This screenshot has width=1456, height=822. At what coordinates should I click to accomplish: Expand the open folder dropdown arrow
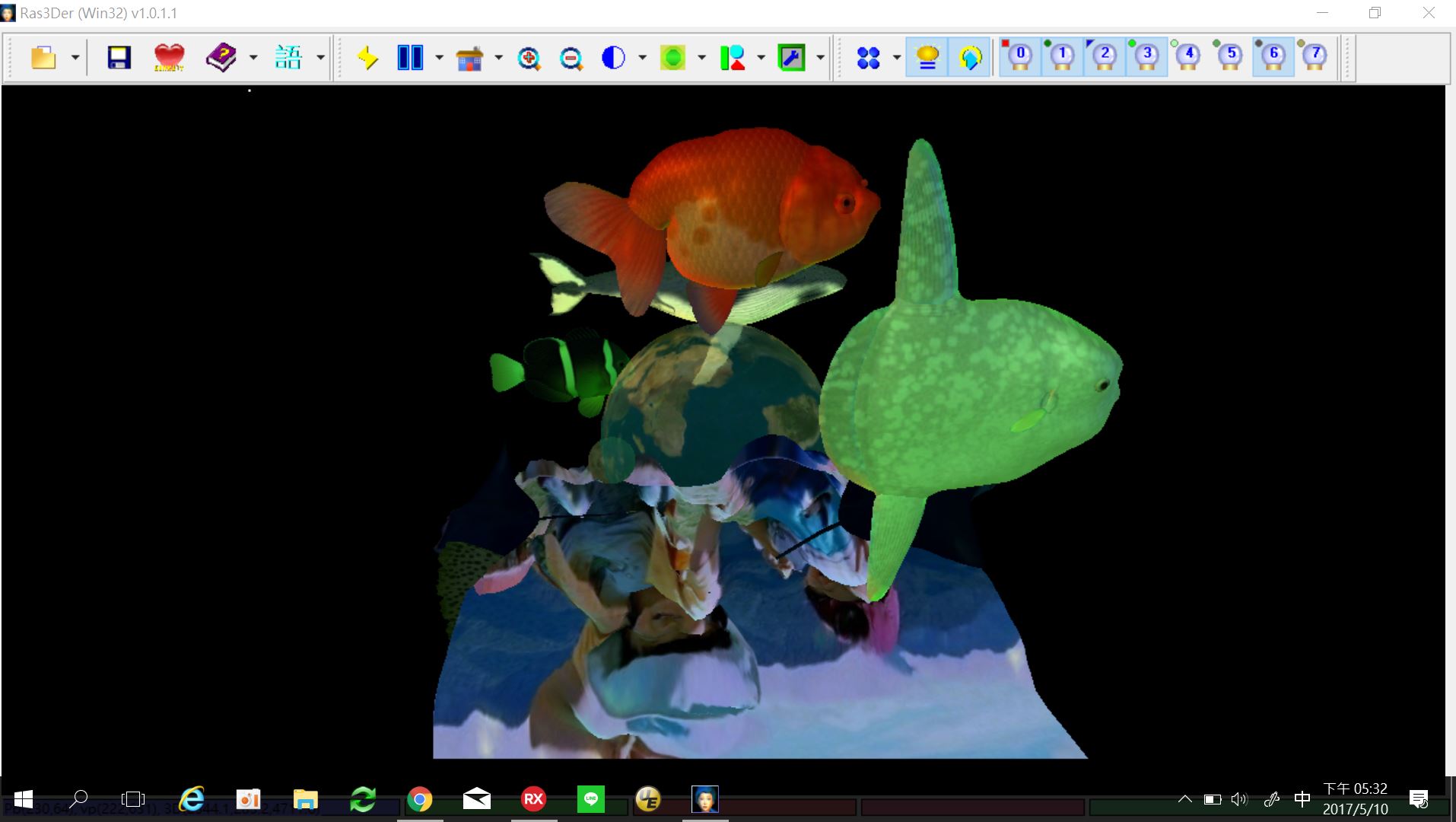75,58
